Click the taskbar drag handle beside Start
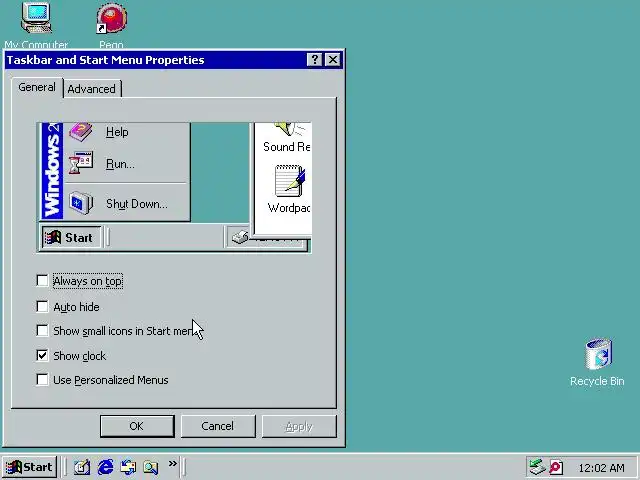 click(x=63, y=467)
